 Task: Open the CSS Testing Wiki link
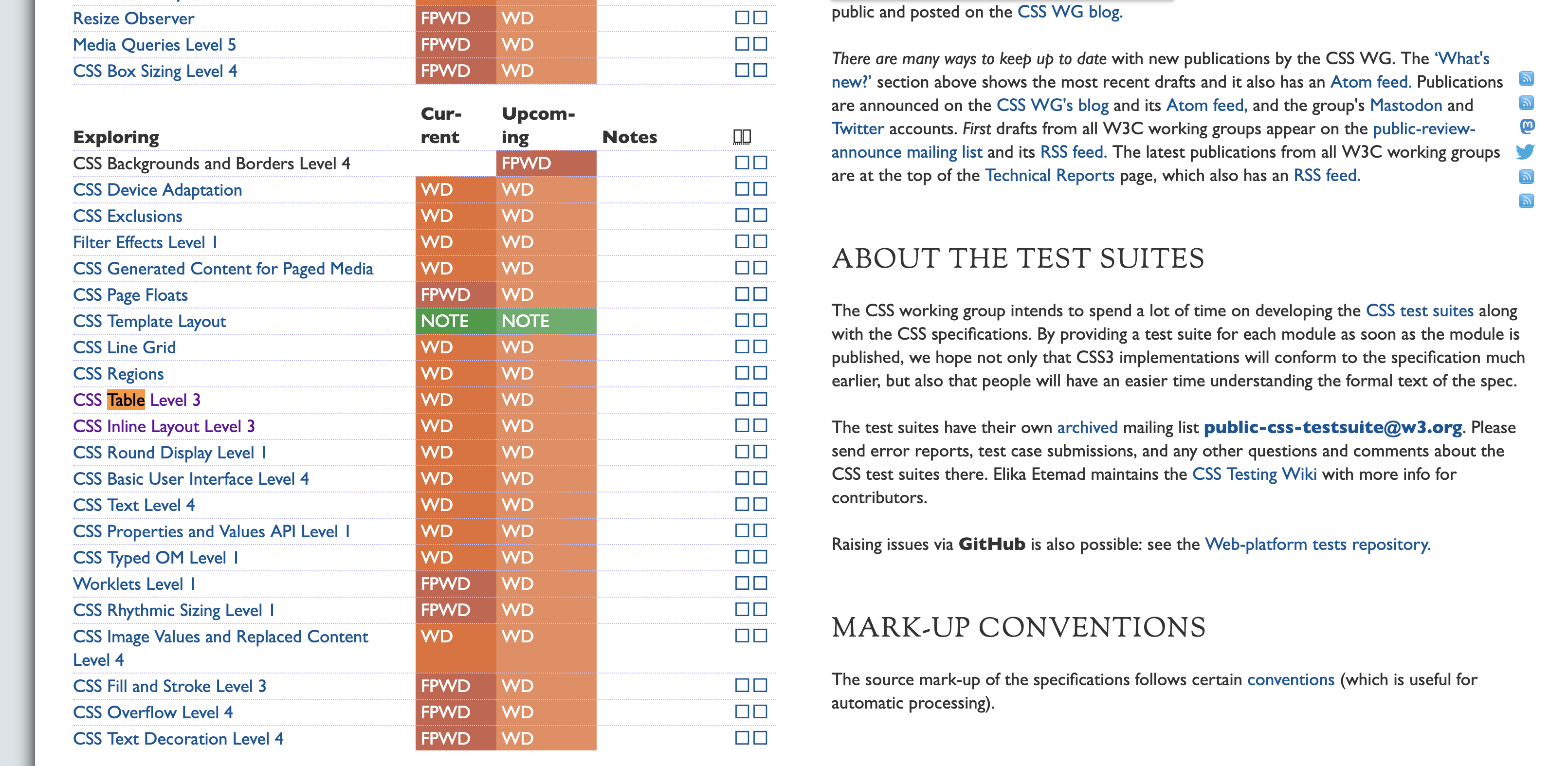click(x=1254, y=474)
